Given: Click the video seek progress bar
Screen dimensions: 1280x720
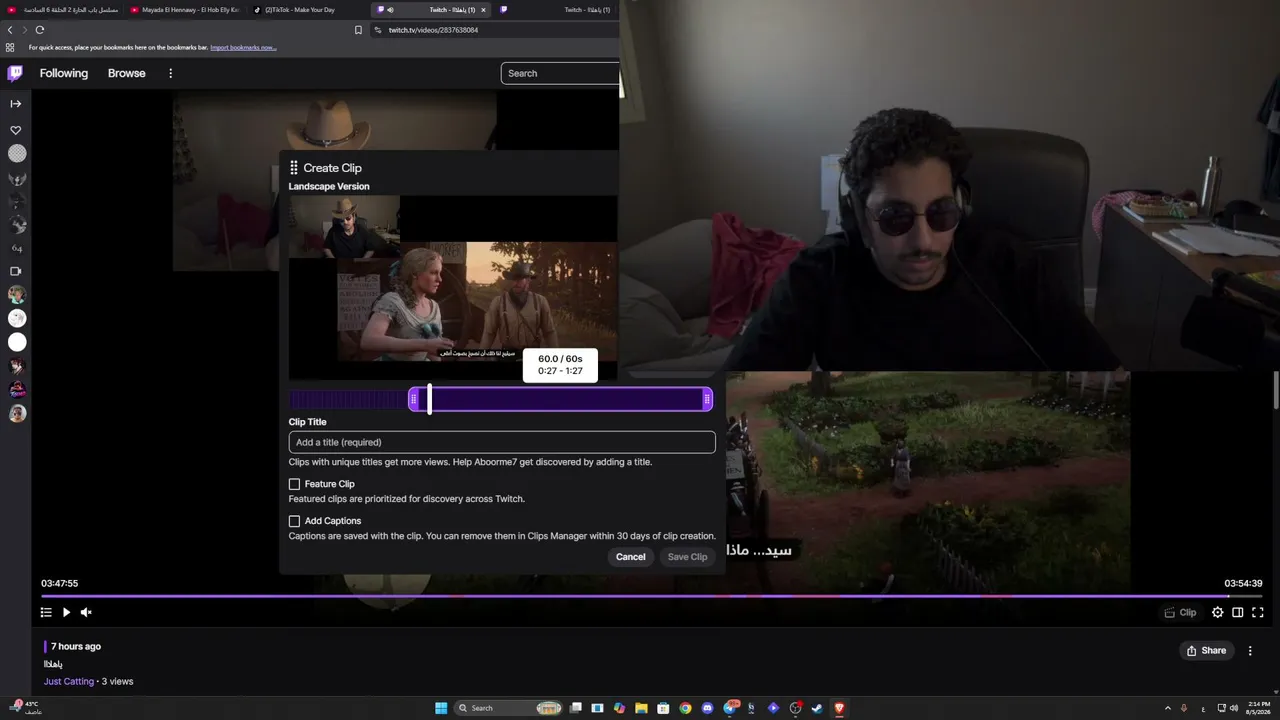Looking at the screenshot, I should pyautogui.click(x=652, y=596).
